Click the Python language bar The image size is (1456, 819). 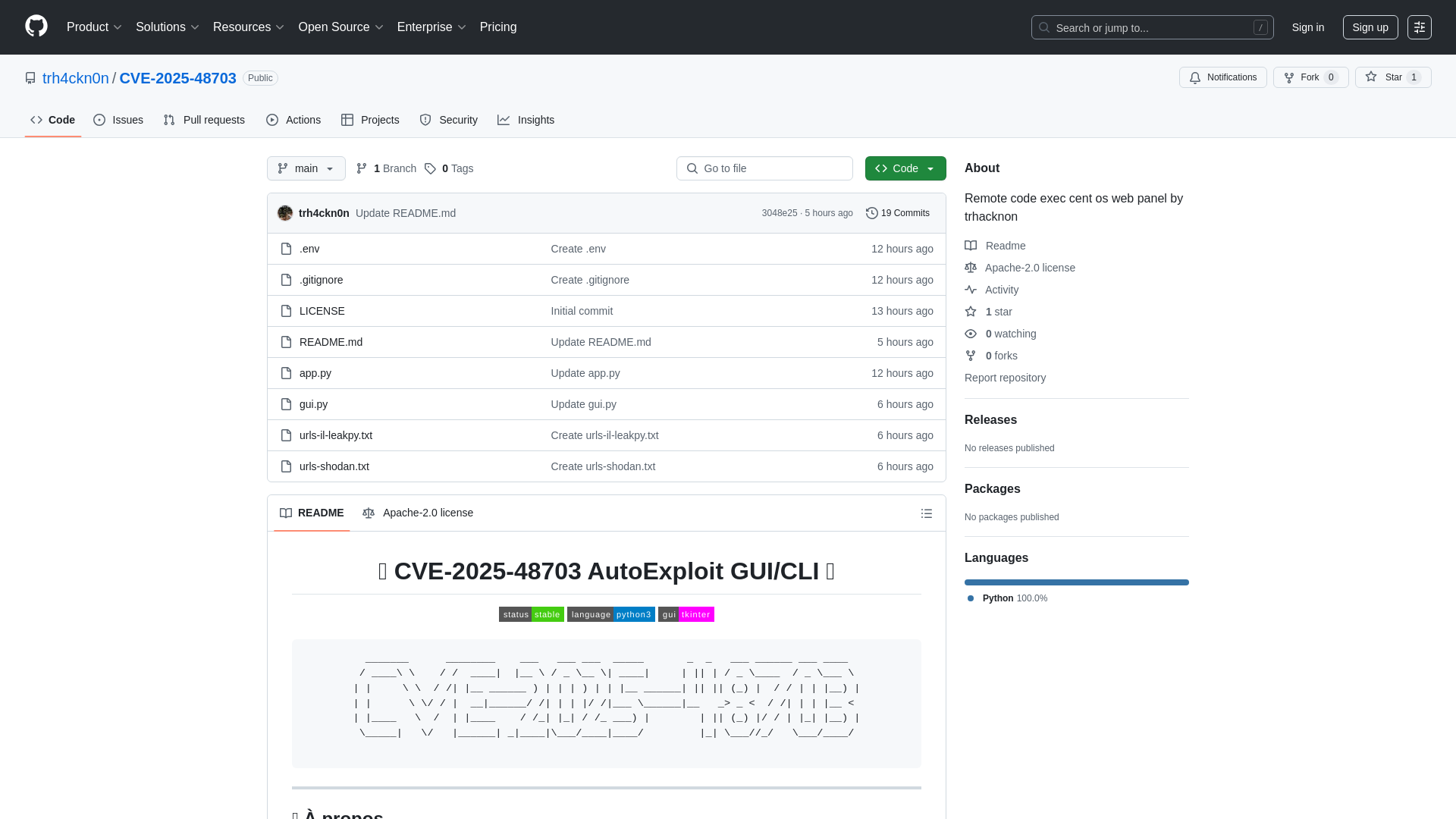click(1077, 582)
